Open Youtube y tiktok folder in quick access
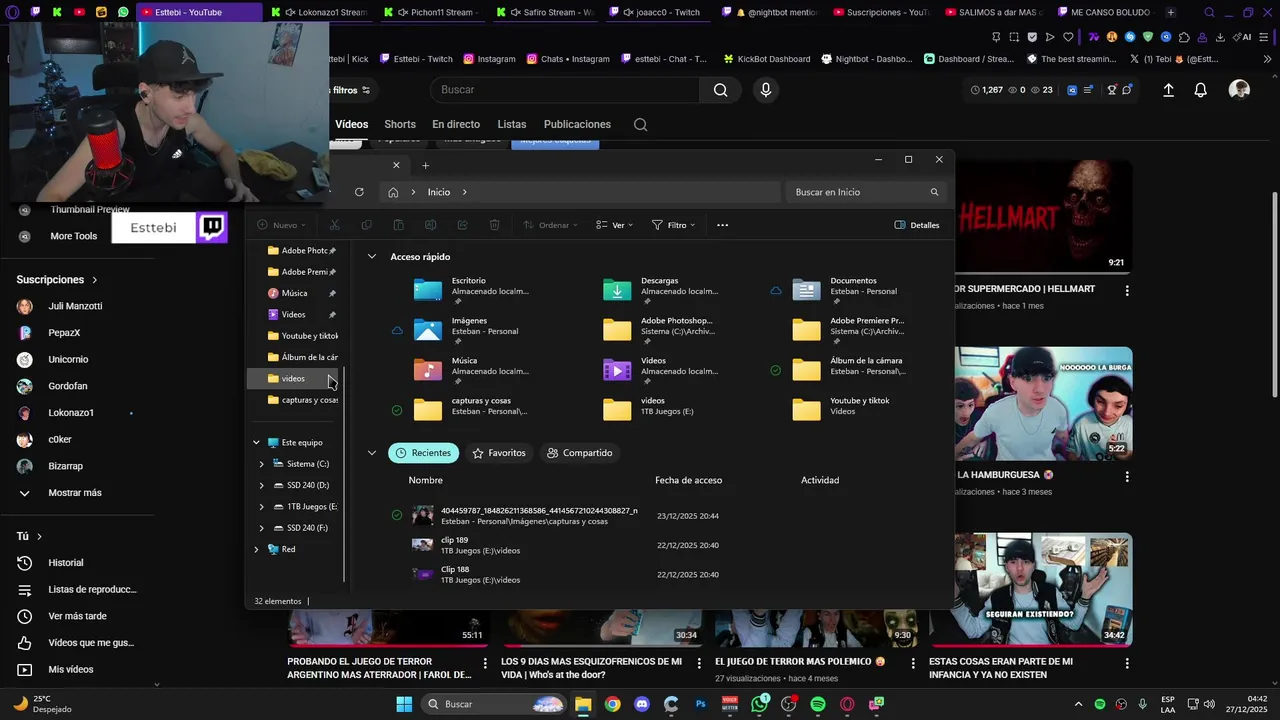1280x720 pixels. coord(850,409)
